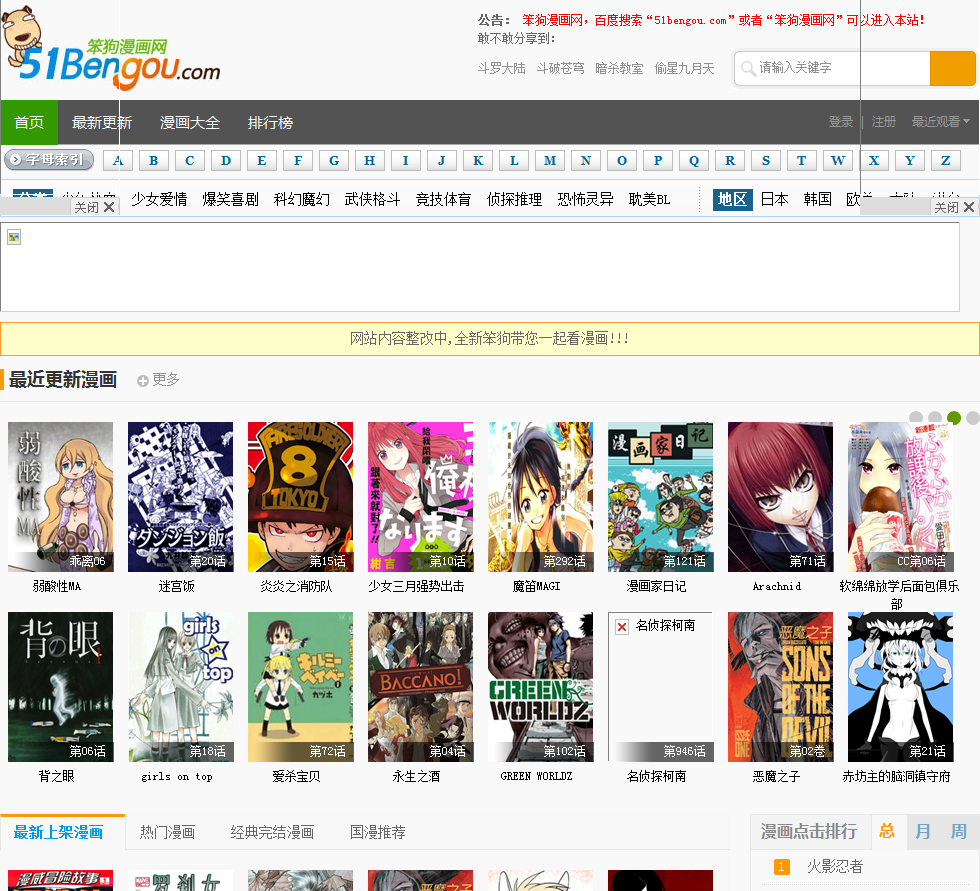This screenshot has width=980, height=891.
Task: Click the 更多 plus icon link
Action: [159, 379]
